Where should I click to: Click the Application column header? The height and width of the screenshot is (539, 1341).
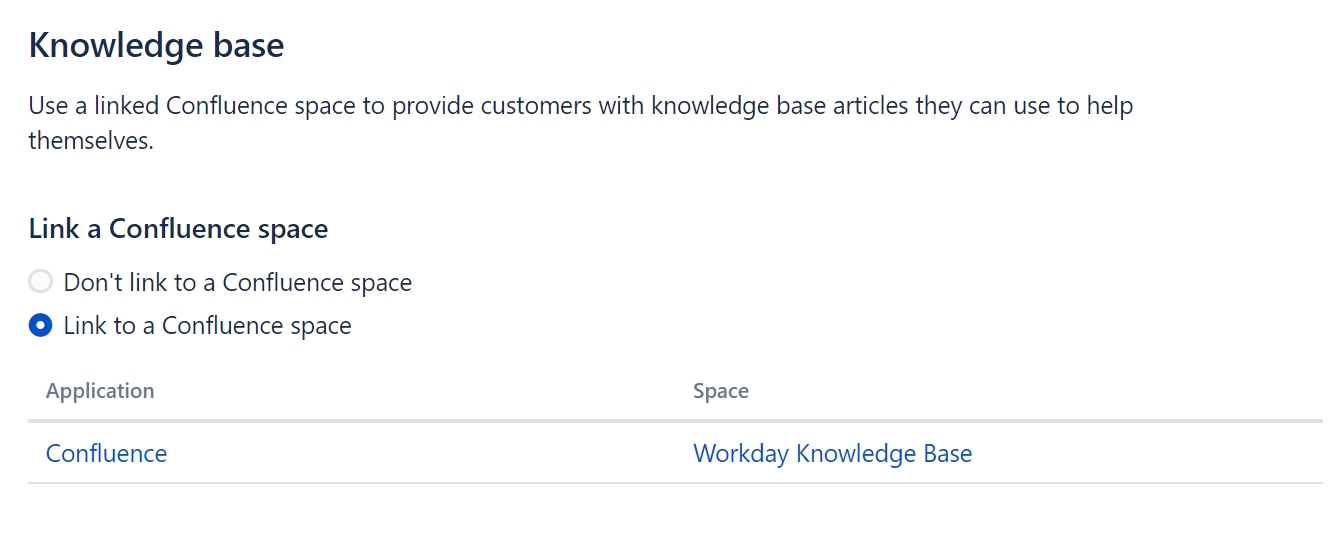tap(100, 390)
